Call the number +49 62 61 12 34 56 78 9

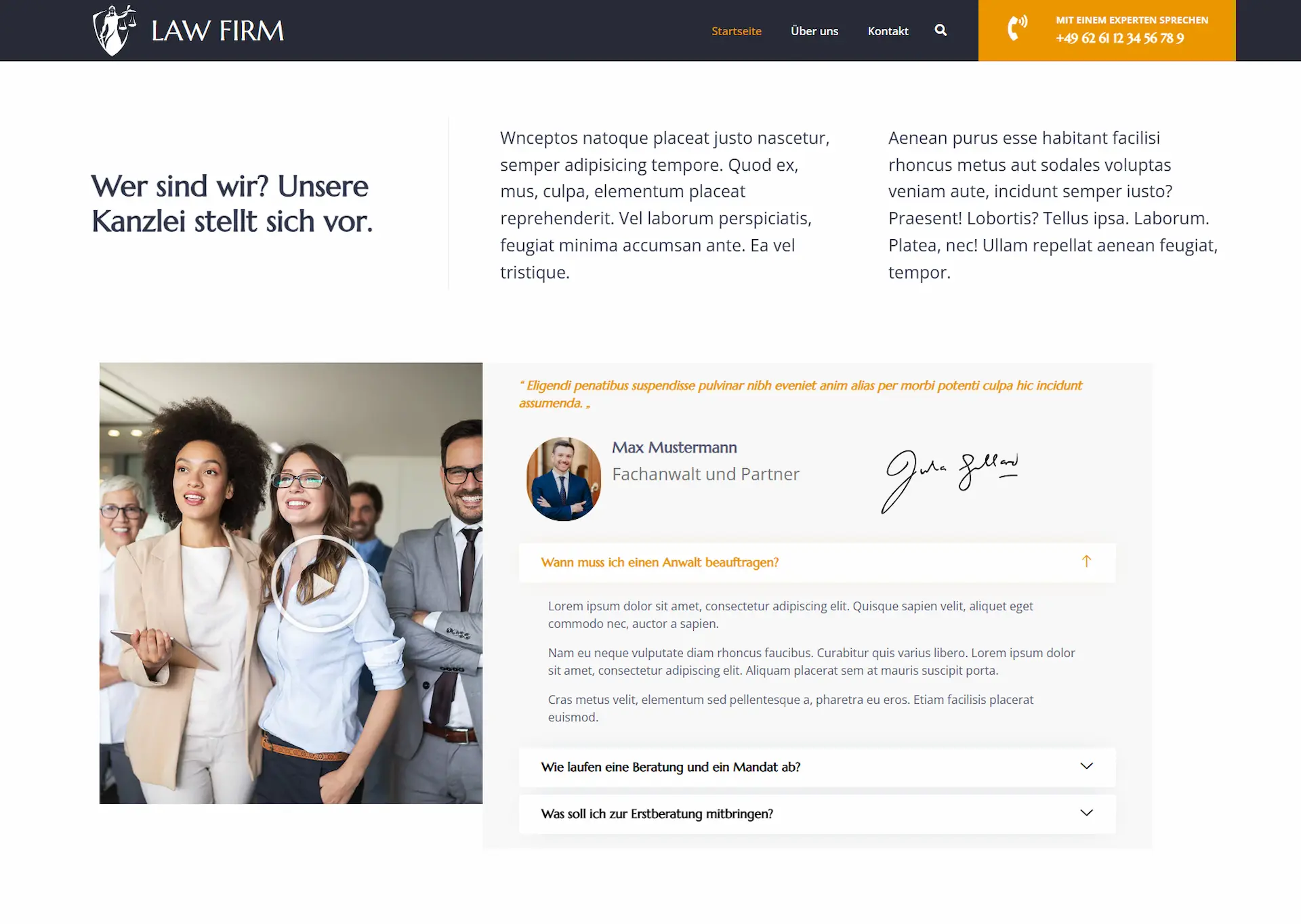1120,39
